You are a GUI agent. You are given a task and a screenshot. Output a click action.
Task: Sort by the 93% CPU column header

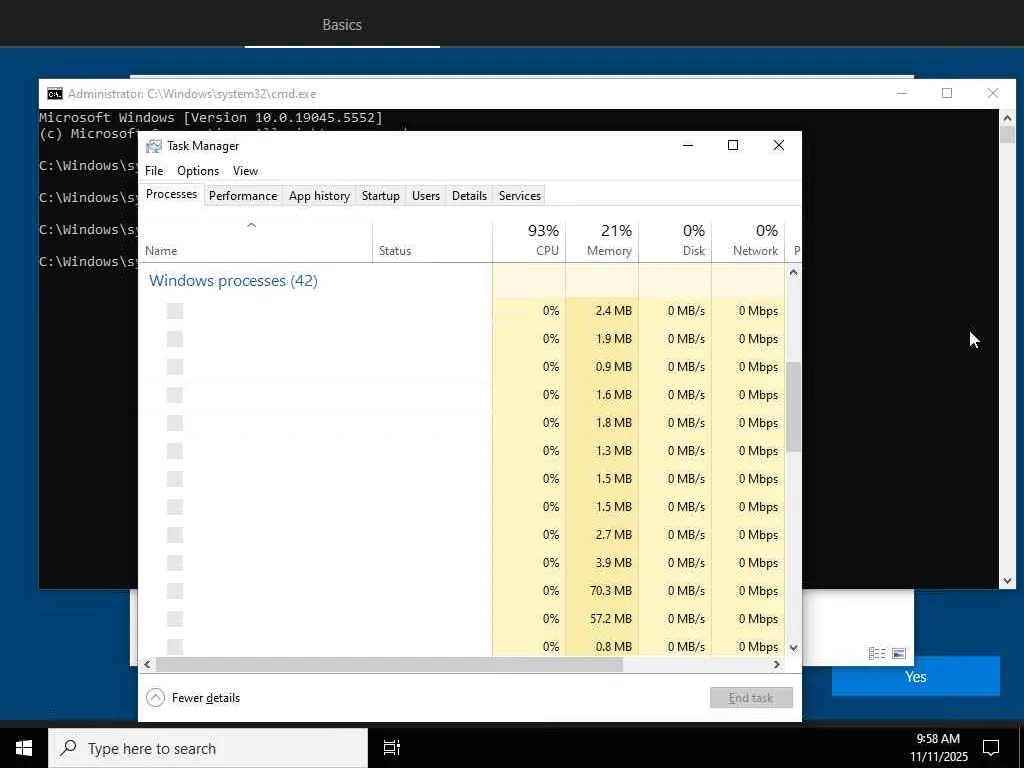pos(529,240)
